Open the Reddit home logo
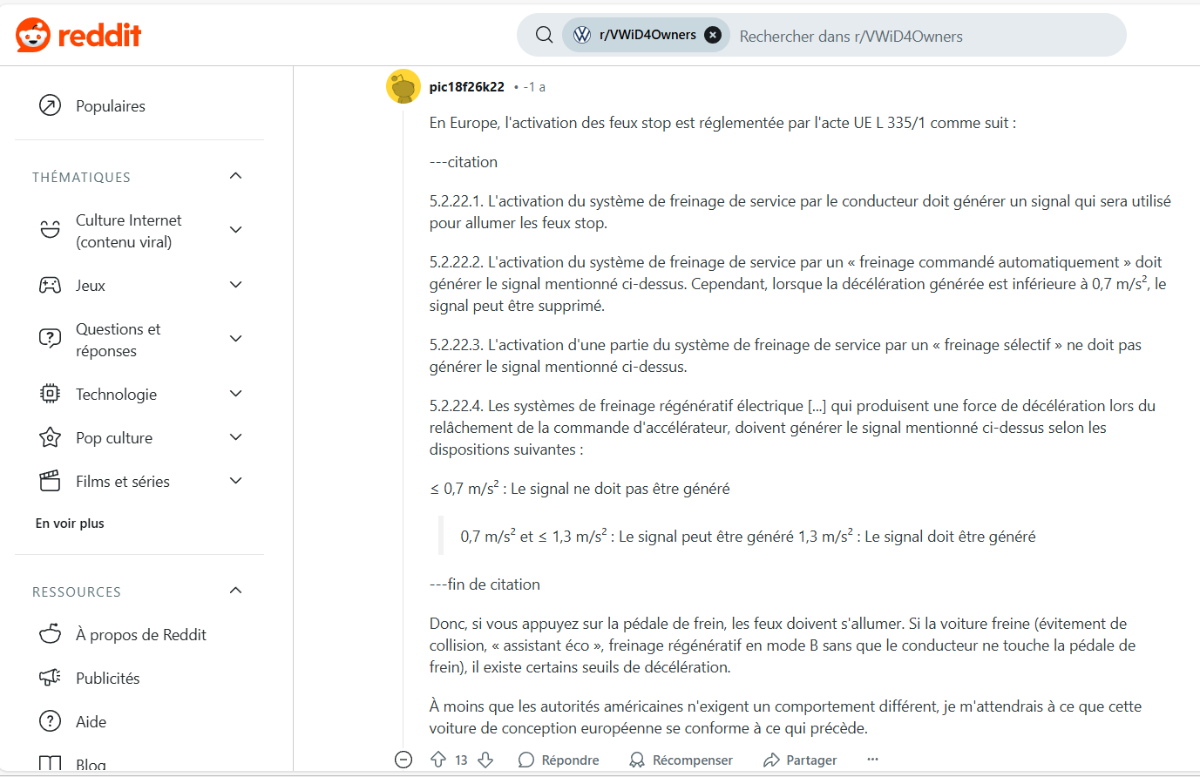Viewport: 1200px width, 777px height. [x=79, y=36]
